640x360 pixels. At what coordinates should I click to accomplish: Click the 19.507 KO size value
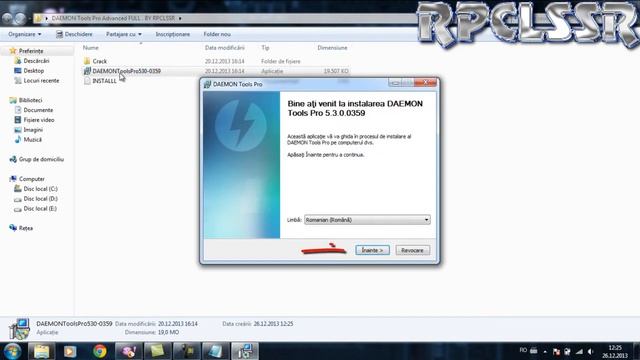tap(336, 71)
